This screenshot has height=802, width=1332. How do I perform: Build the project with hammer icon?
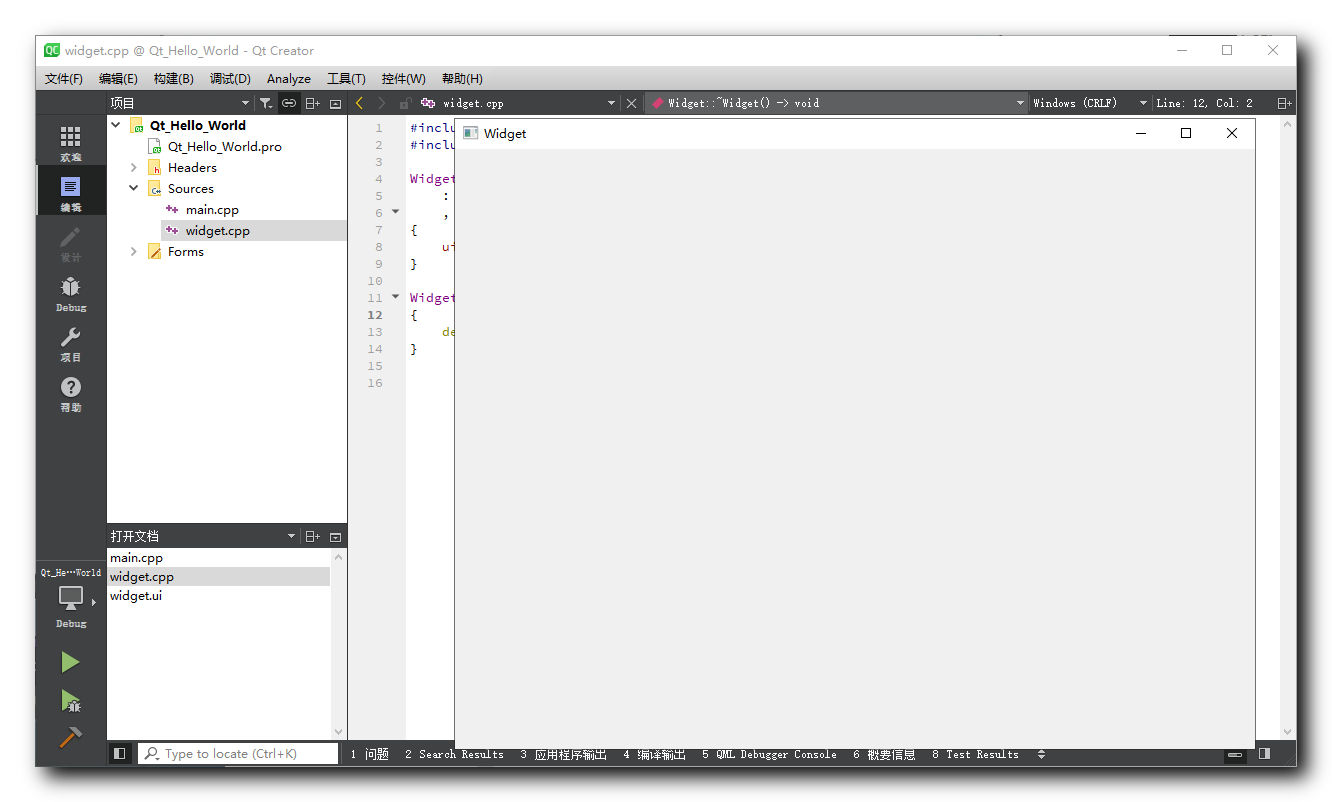pos(70,737)
